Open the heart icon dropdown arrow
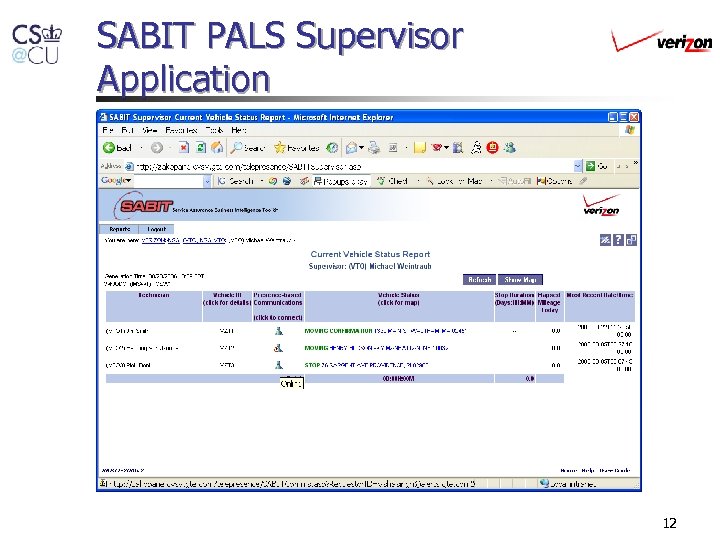Viewport: 720px width, 540px height. click(x=446, y=148)
